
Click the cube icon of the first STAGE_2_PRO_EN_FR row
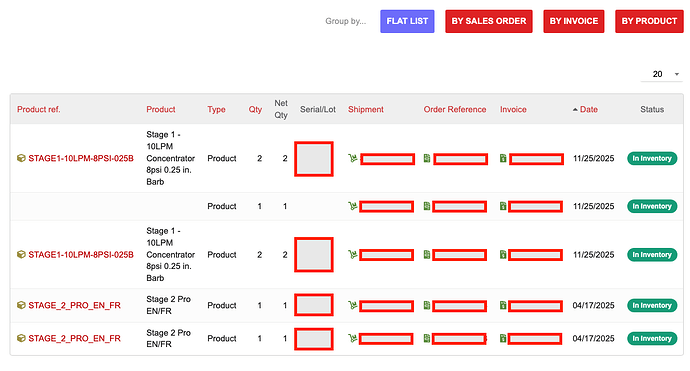[21, 305]
